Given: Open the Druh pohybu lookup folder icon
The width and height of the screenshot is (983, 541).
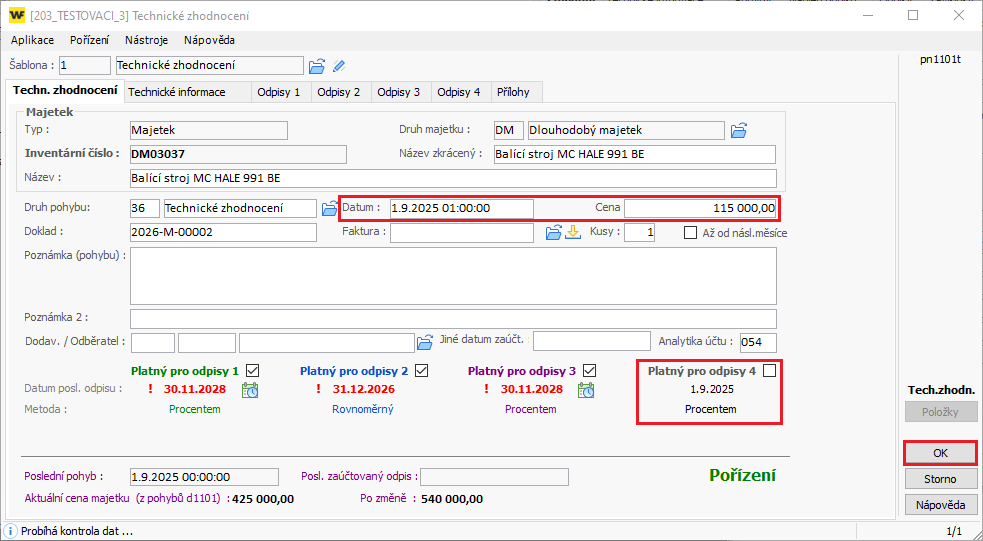Looking at the screenshot, I should pyautogui.click(x=329, y=208).
